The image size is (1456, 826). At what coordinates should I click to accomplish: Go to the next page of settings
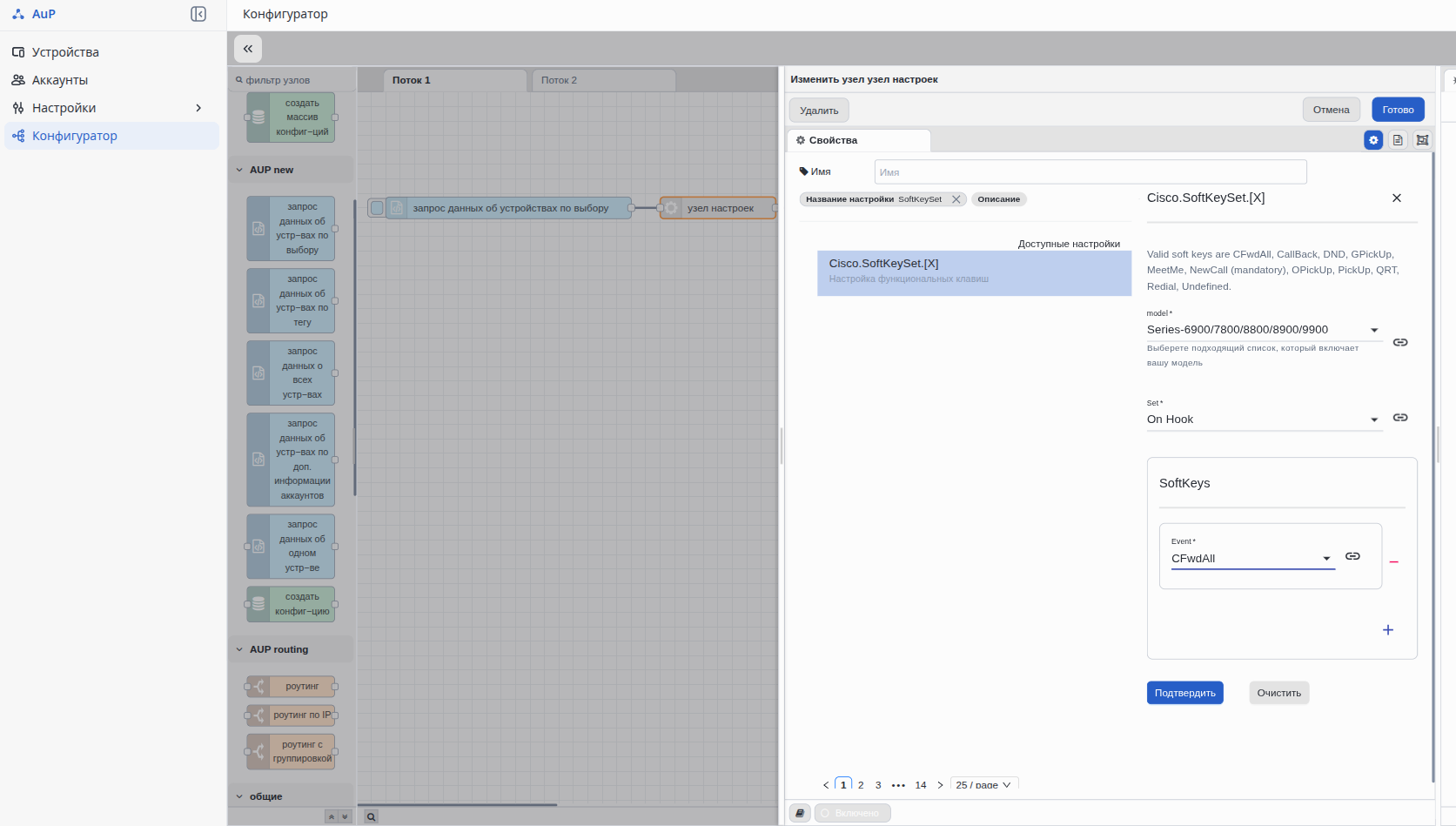click(x=940, y=785)
